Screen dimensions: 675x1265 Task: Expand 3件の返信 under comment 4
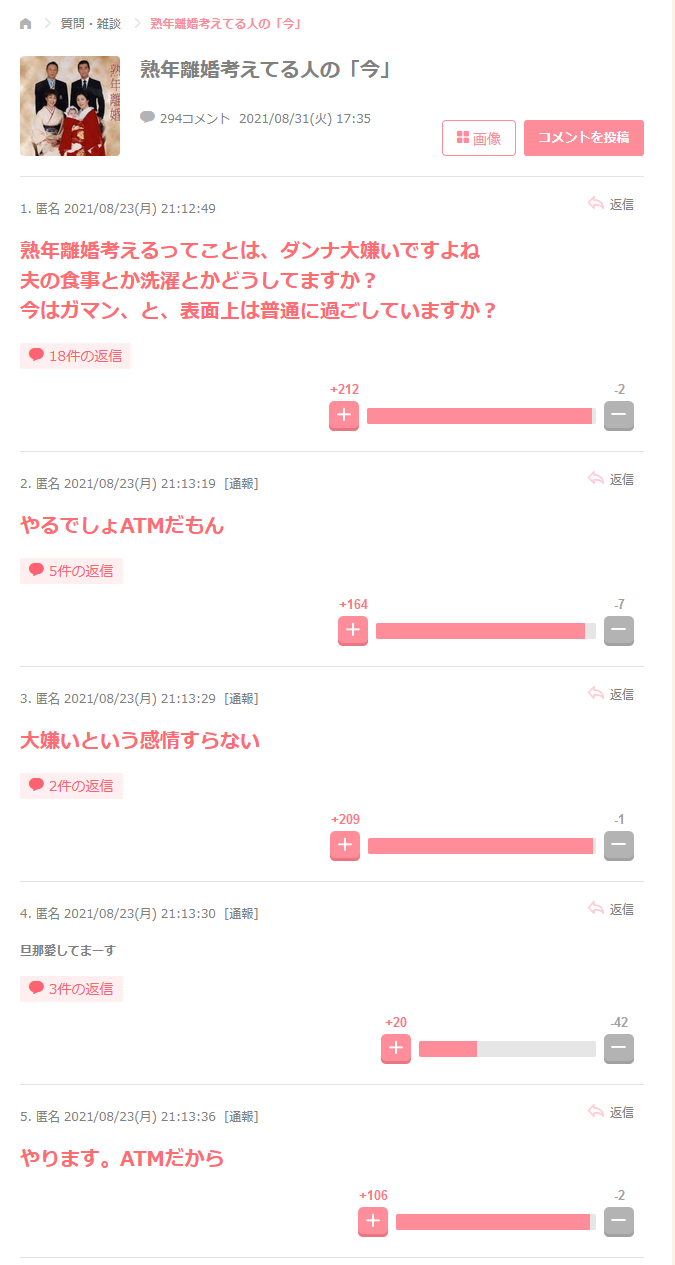click(71, 989)
